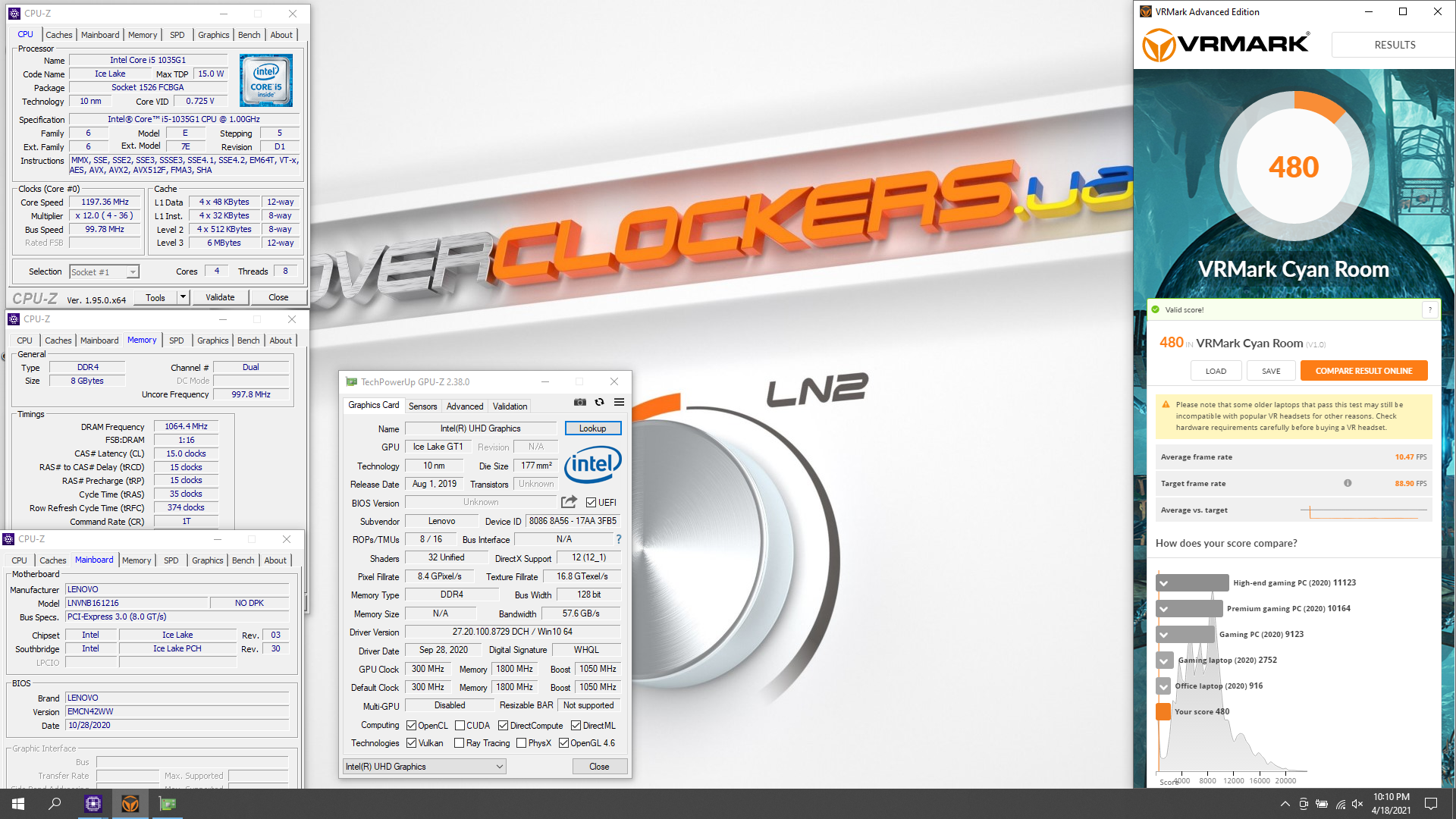Toggle the UEFI checkbox in GPU-Z
Image resolution: width=1456 pixels, height=819 pixels.
(x=591, y=502)
